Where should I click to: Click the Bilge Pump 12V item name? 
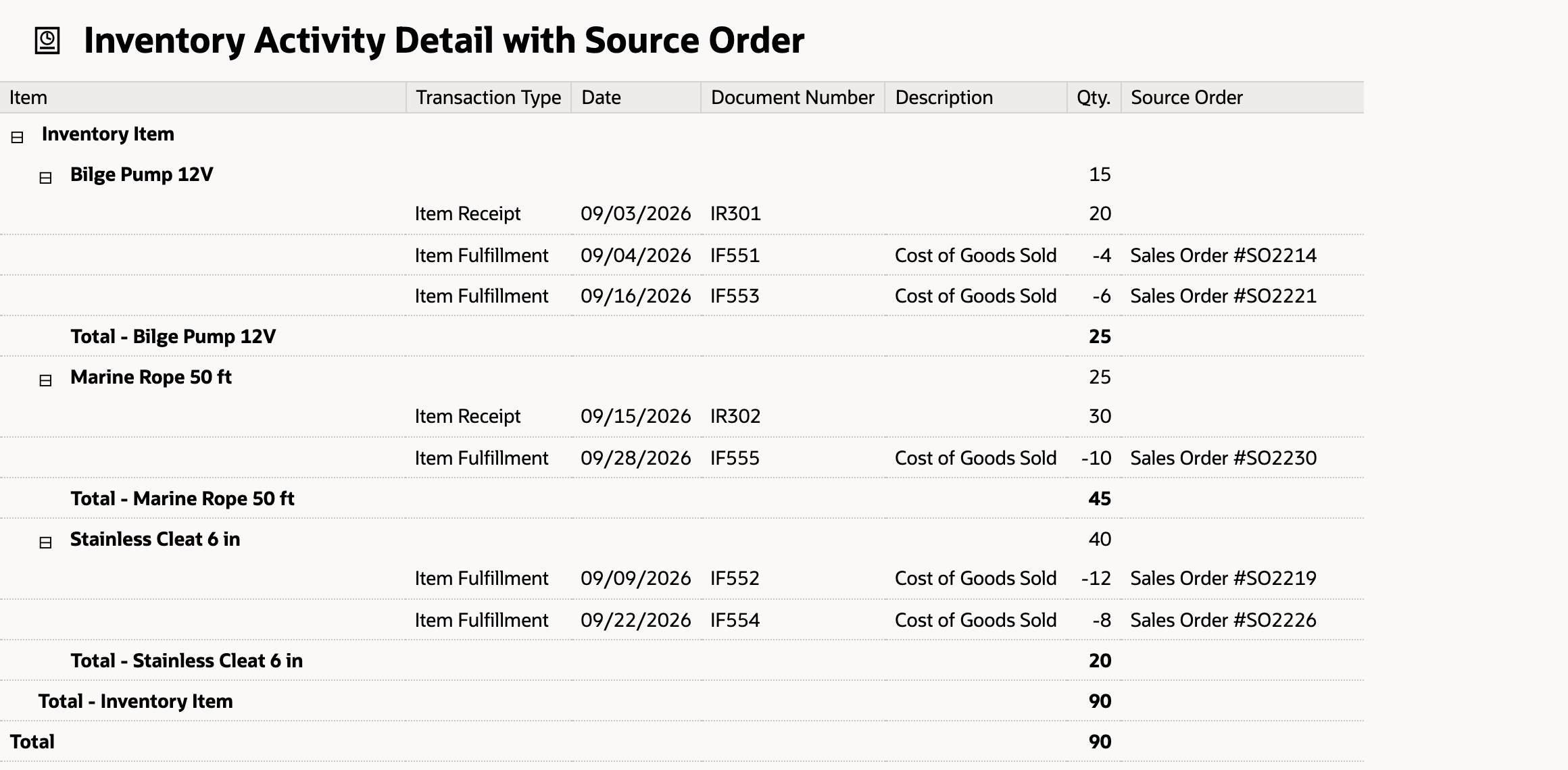pos(142,174)
